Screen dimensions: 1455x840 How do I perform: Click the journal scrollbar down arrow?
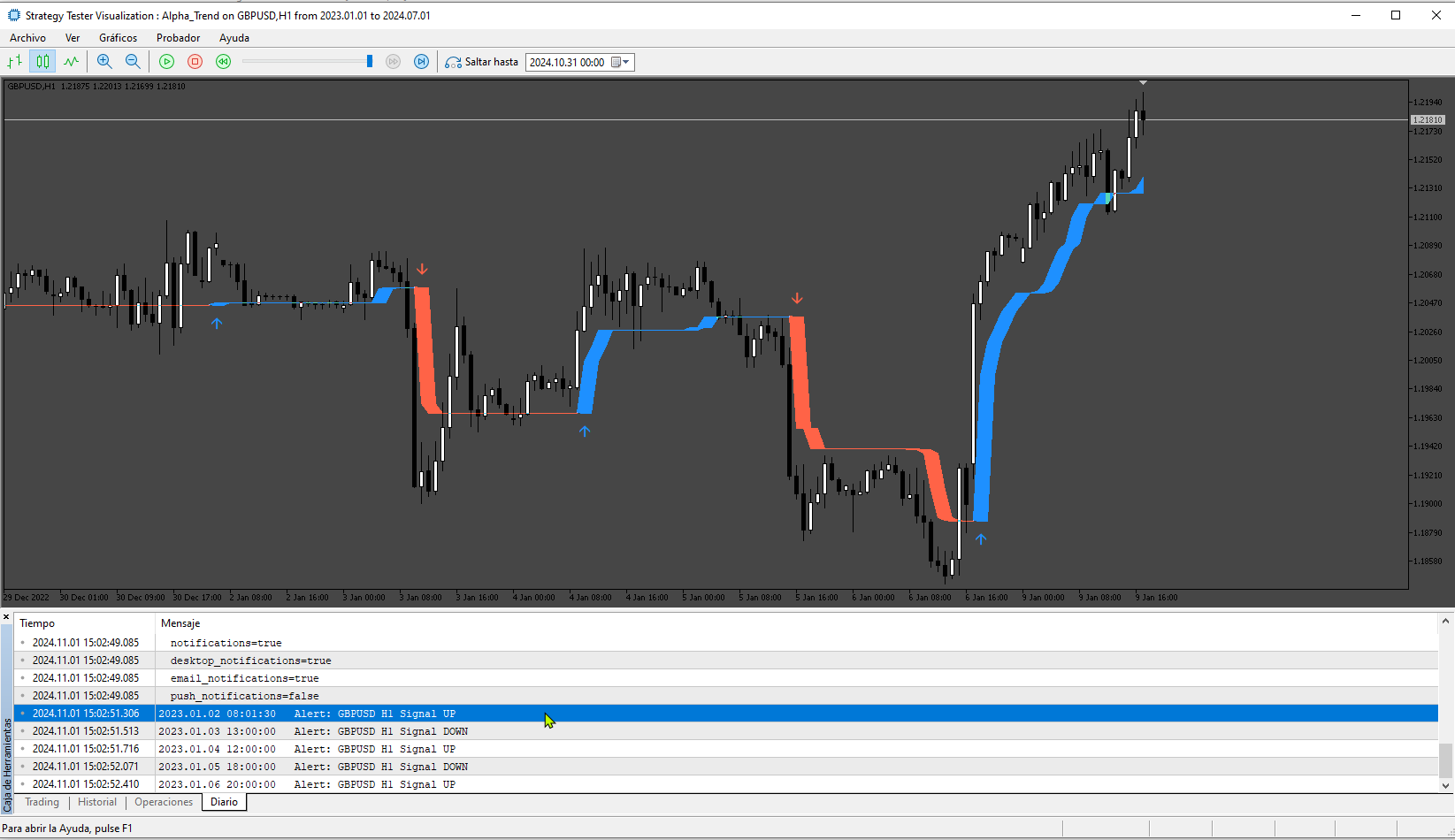point(1446,785)
